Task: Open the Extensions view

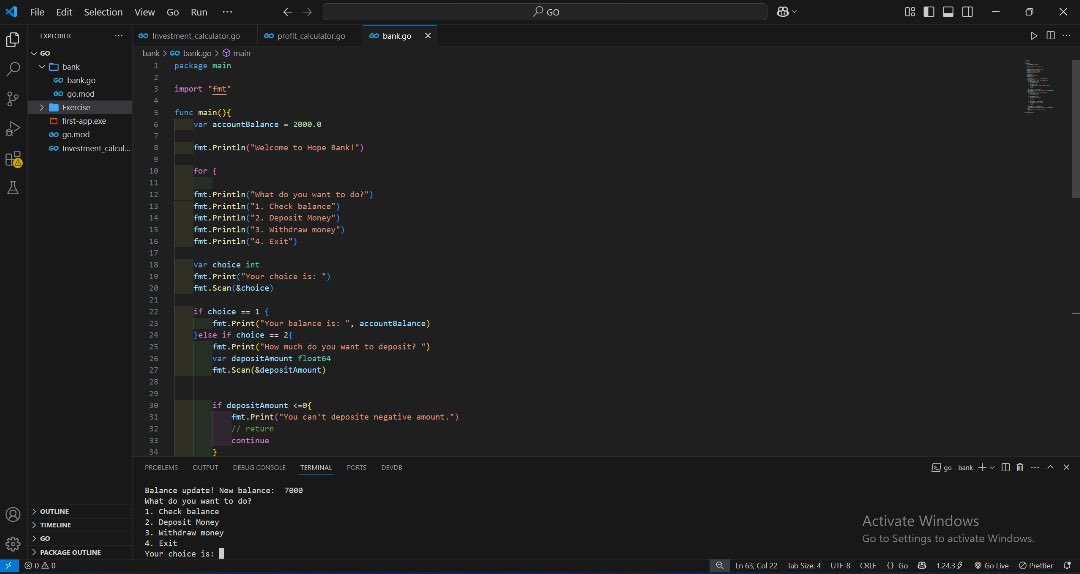Action: pos(12,159)
